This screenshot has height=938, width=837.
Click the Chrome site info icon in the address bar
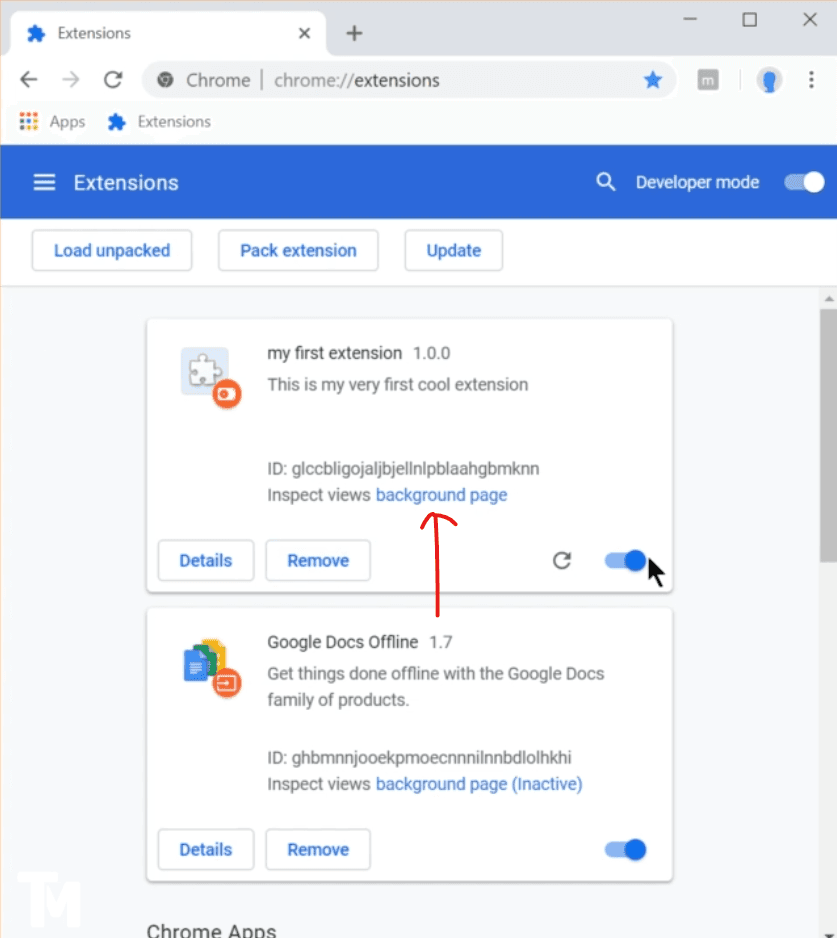[x=165, y=80]
